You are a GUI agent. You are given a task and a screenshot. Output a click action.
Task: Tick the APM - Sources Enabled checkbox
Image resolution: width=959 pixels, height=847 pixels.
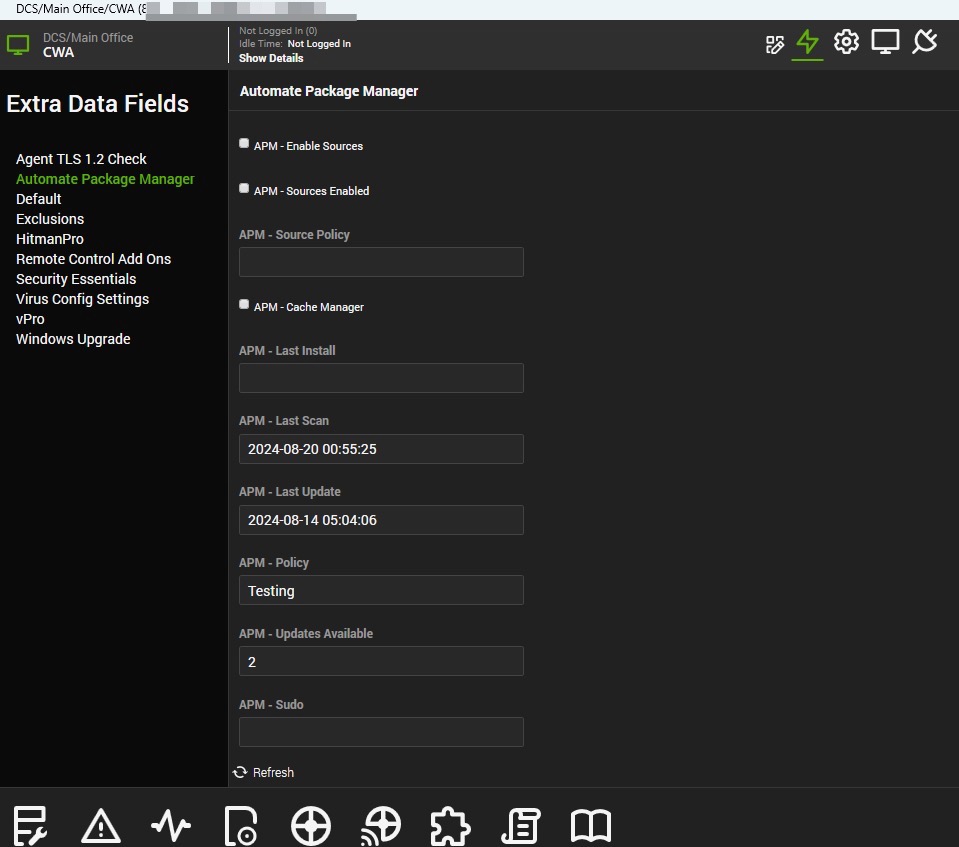pyautogui.click(x=244, y=189)
